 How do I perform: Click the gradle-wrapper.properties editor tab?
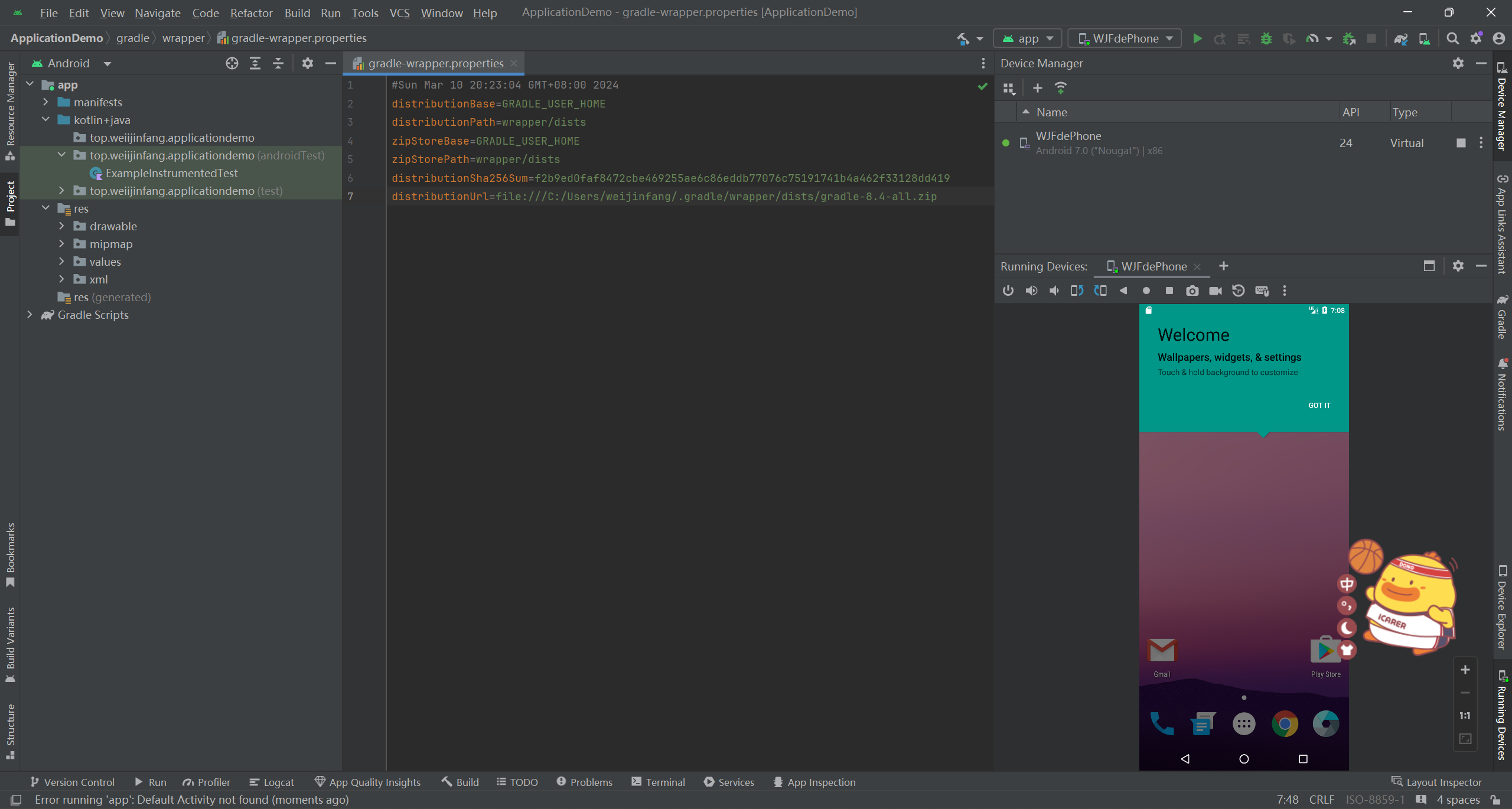pos(435,63)
